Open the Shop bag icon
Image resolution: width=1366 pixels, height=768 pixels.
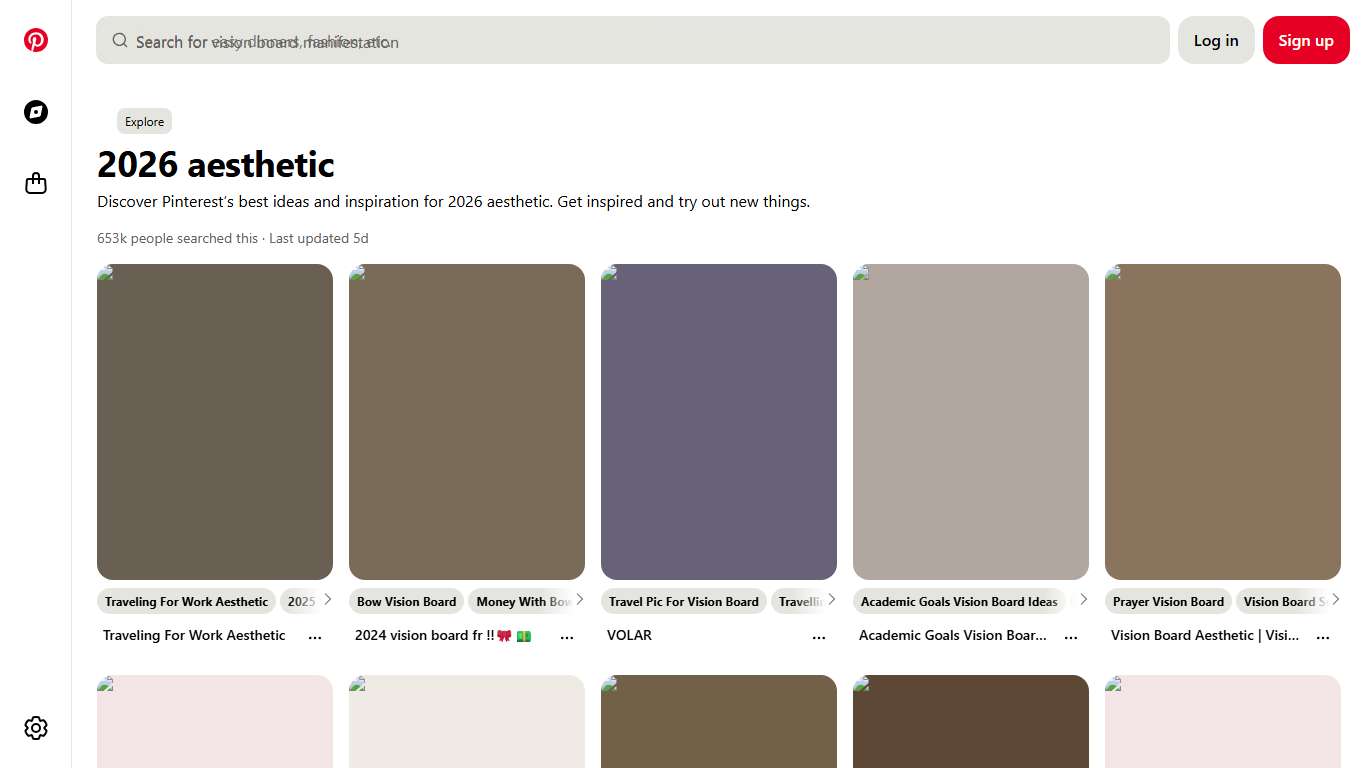(36, 184)
